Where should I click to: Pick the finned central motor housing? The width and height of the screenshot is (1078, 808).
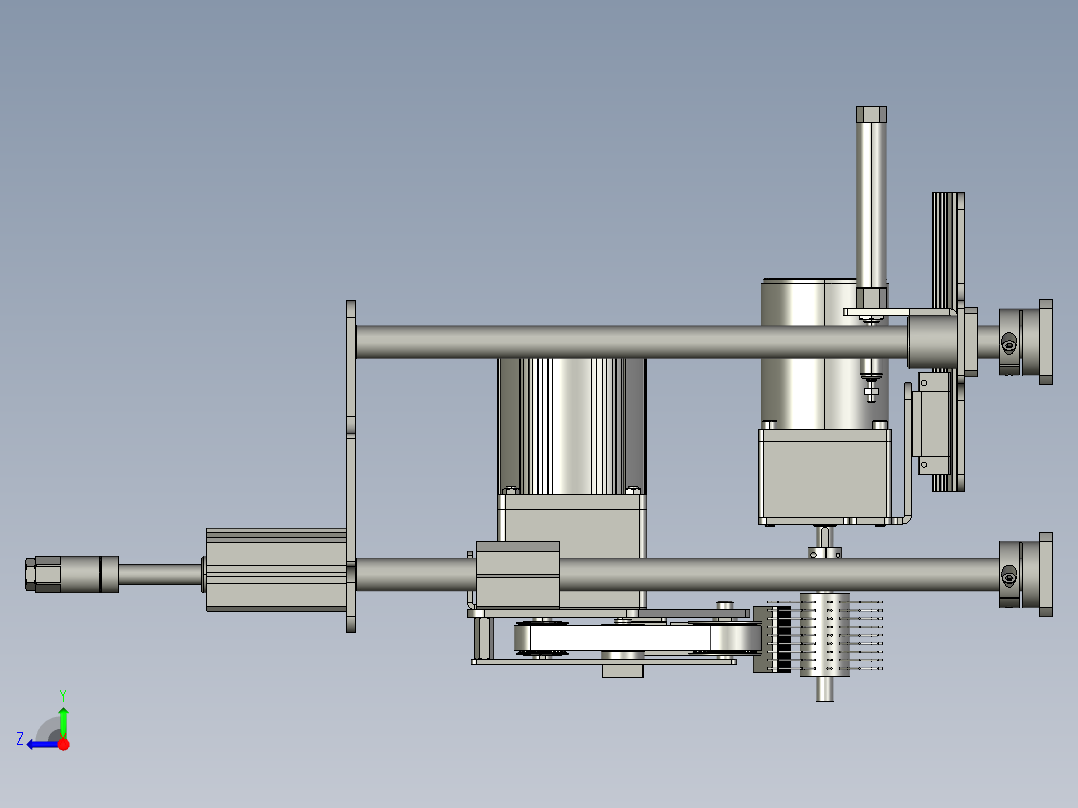571,425
